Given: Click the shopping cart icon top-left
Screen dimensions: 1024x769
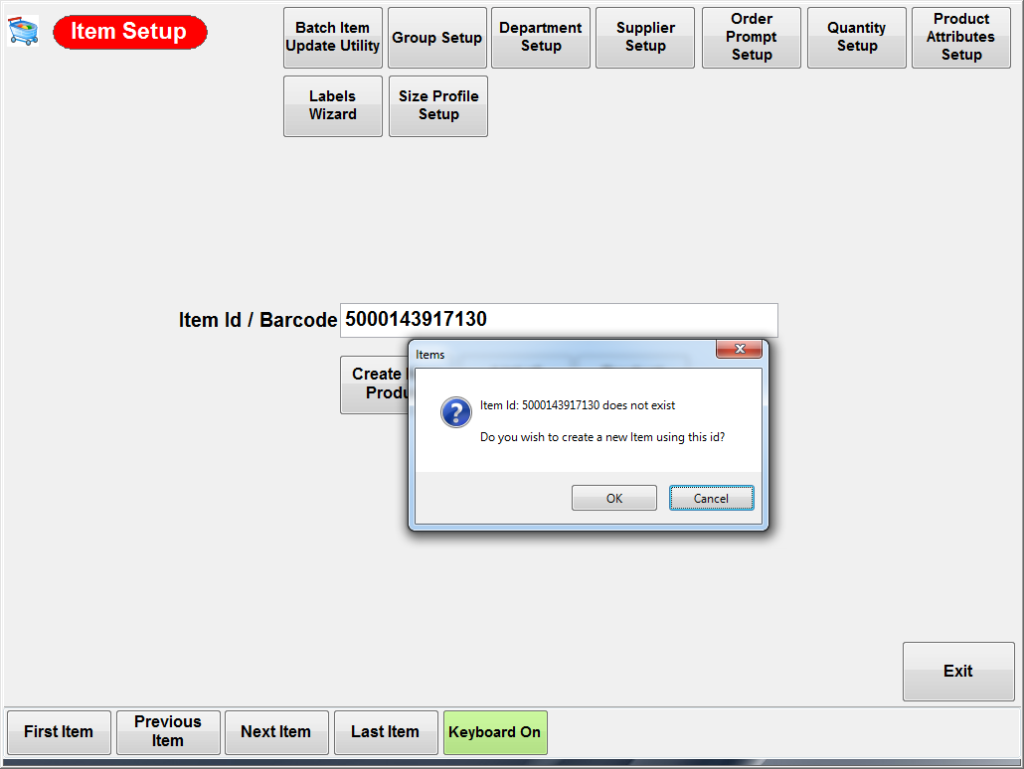Looking at the screenshot, I should pyautogui.click(x=22, y=31).
